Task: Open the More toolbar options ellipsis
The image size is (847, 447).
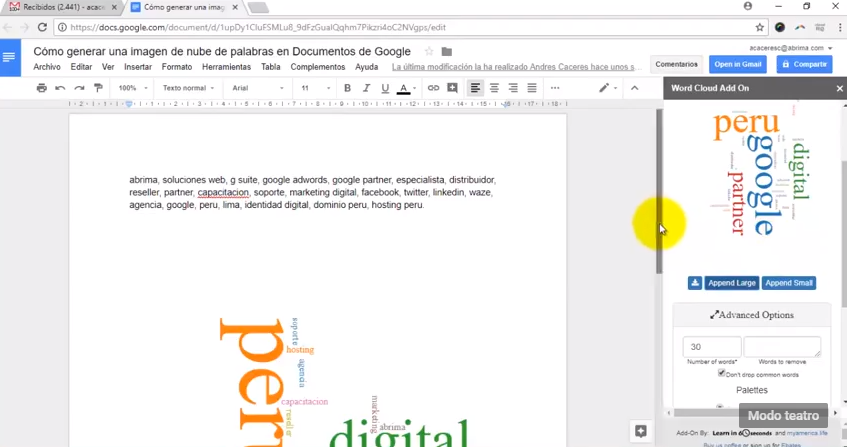Action: point(555,88)
